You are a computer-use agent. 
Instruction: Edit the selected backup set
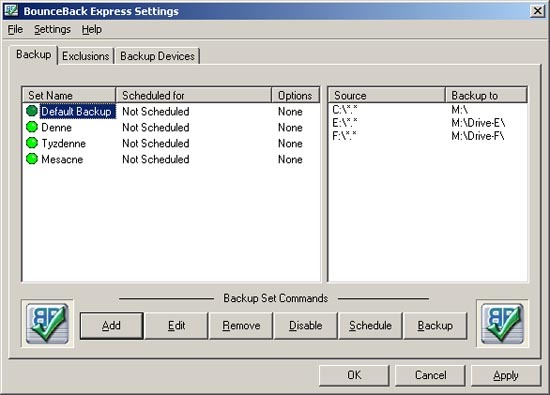coord(176,326)
